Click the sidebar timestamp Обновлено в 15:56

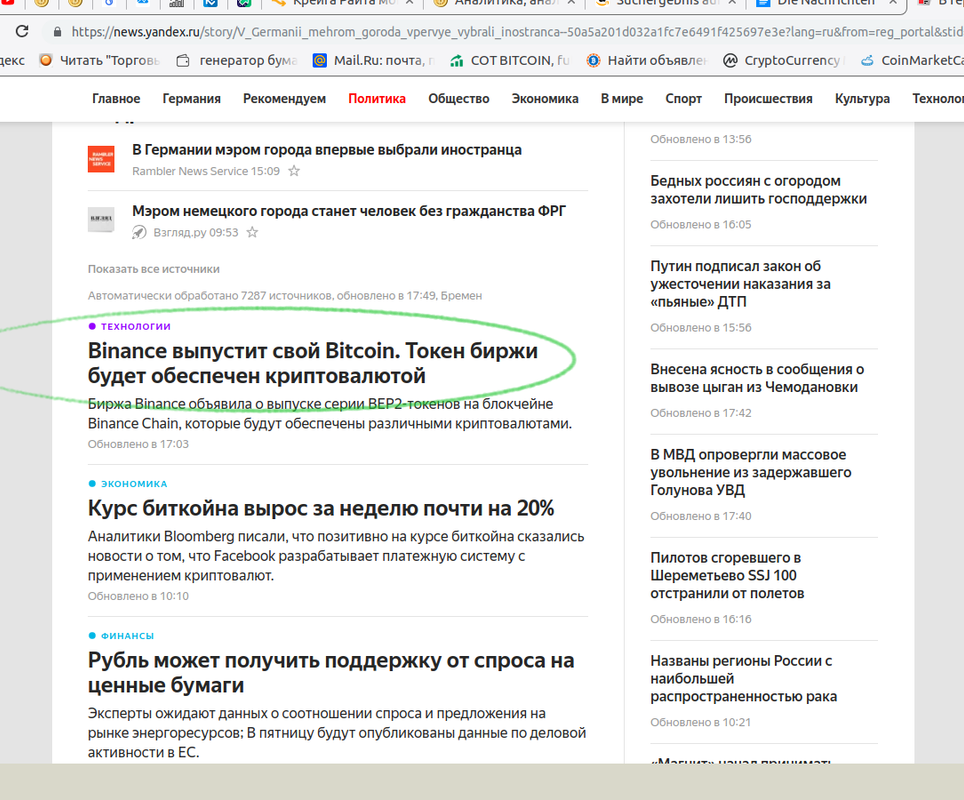coord(701,328)
